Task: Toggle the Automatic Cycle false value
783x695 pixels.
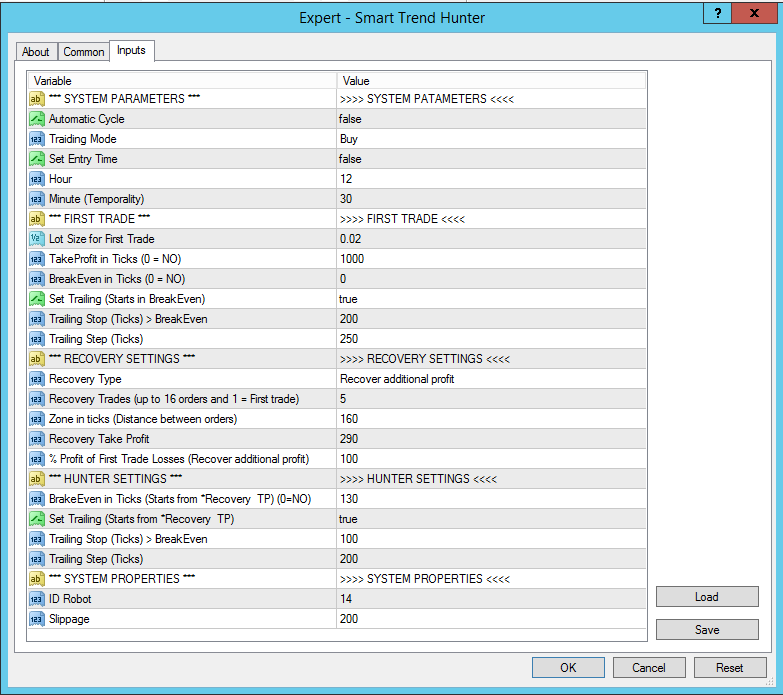Action: (x=490, y=119)
